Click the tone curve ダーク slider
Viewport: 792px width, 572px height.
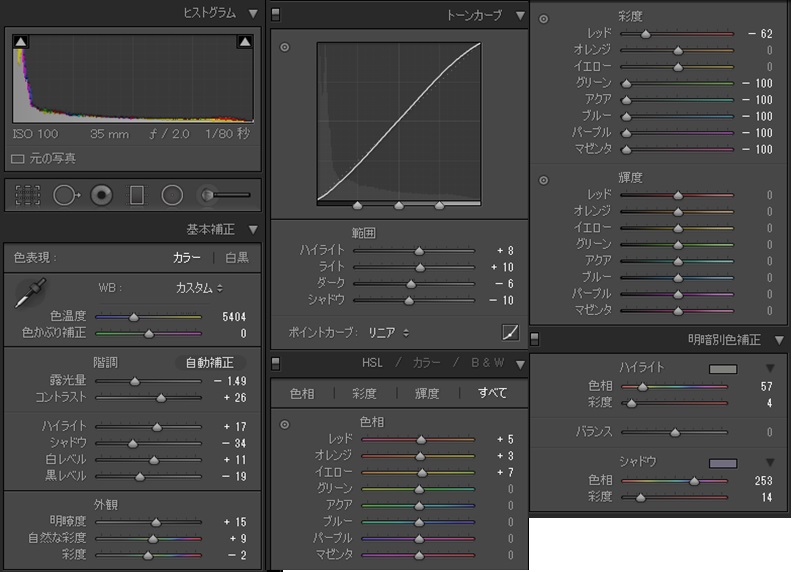tap(414, 284)
